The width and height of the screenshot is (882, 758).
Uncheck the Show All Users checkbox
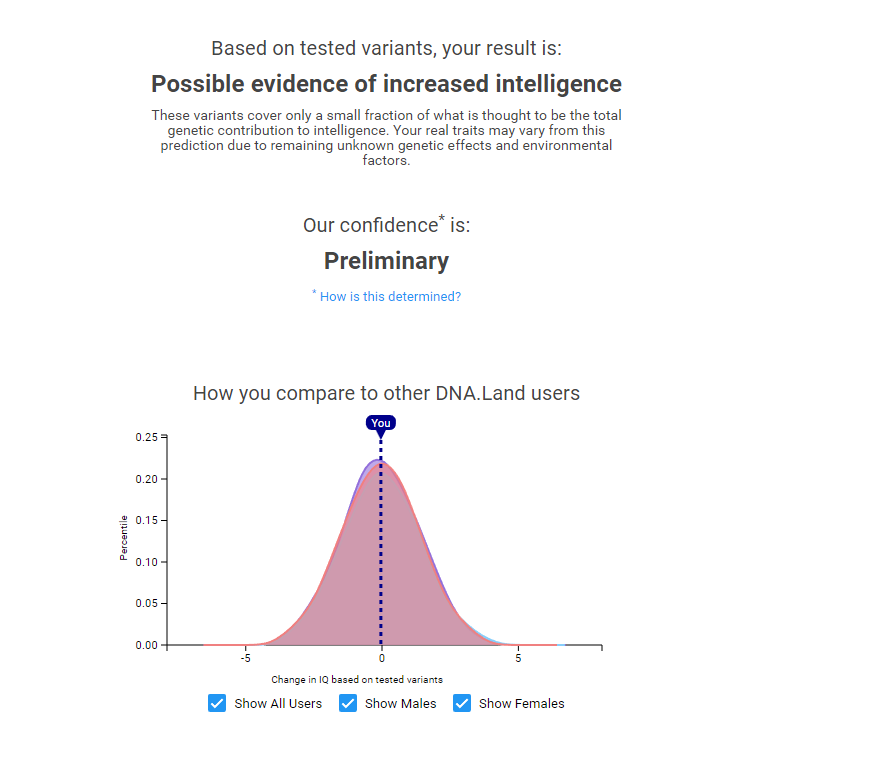pos(217,703)
